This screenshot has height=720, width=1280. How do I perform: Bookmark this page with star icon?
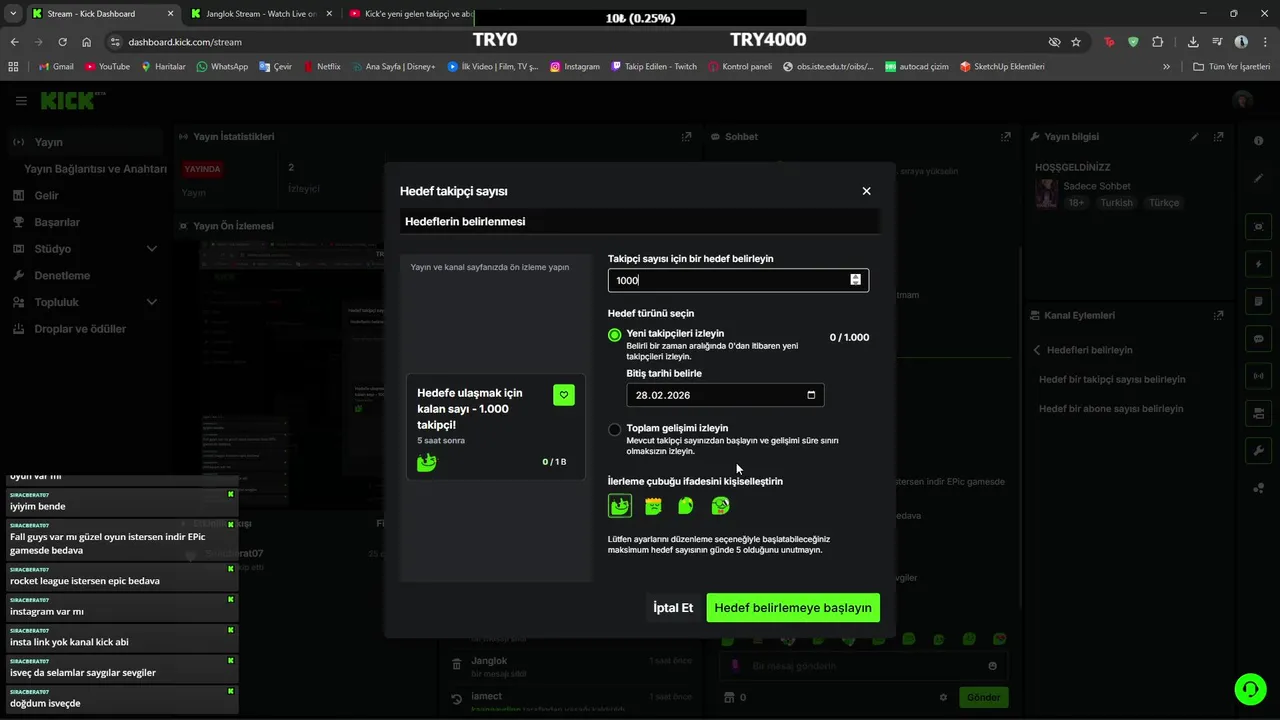tap(1076, 42)
